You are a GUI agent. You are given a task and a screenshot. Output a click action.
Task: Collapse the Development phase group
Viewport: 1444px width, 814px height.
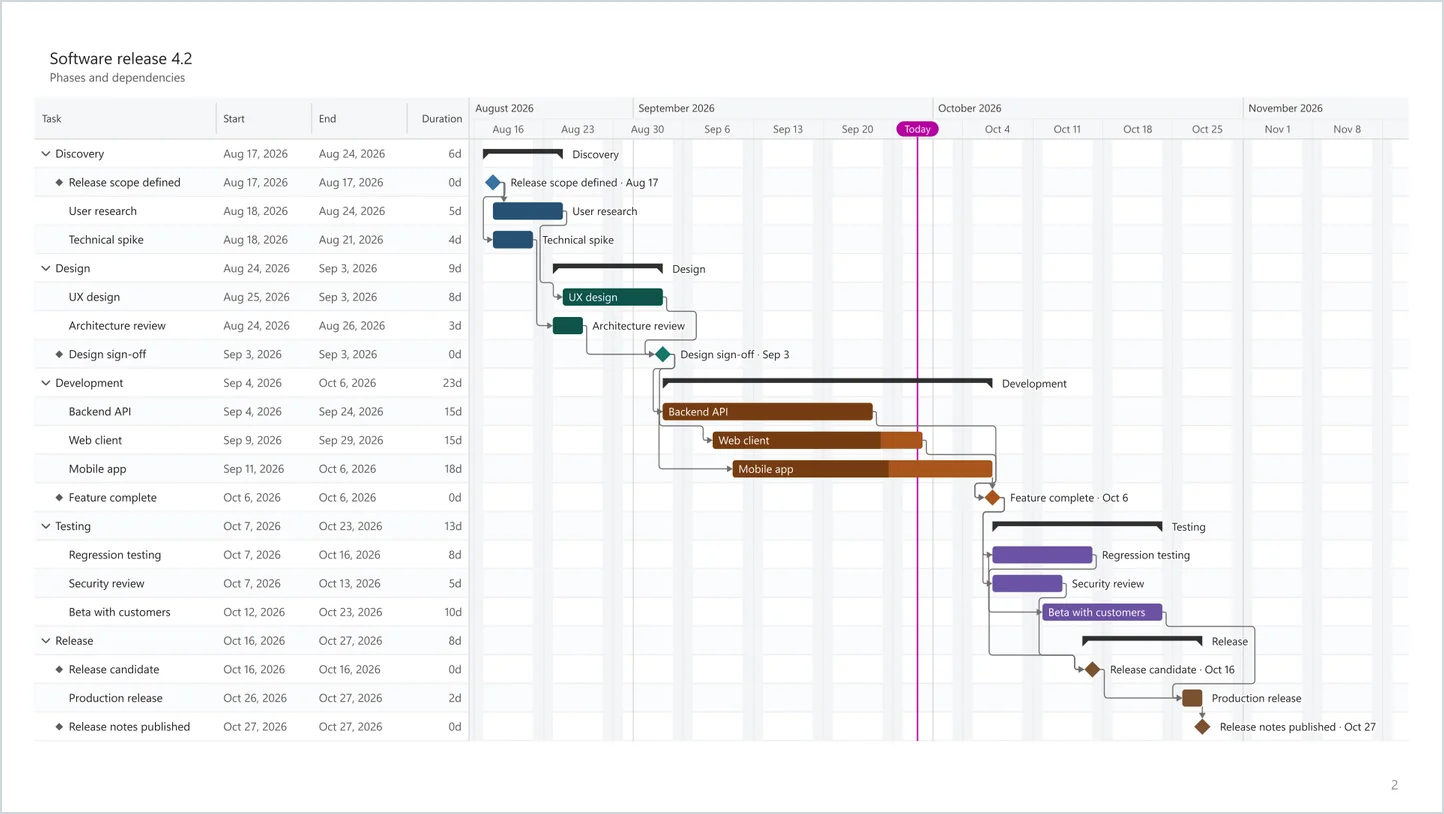tap(46, 383)
